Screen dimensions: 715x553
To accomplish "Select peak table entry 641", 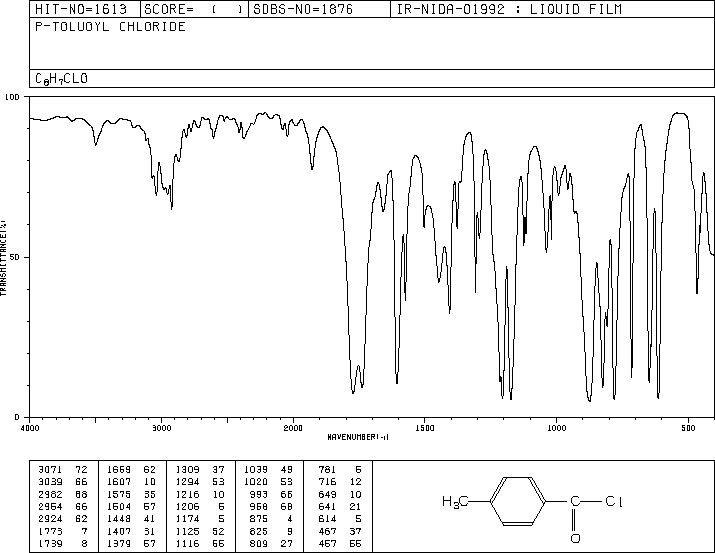I will point(327,506).
